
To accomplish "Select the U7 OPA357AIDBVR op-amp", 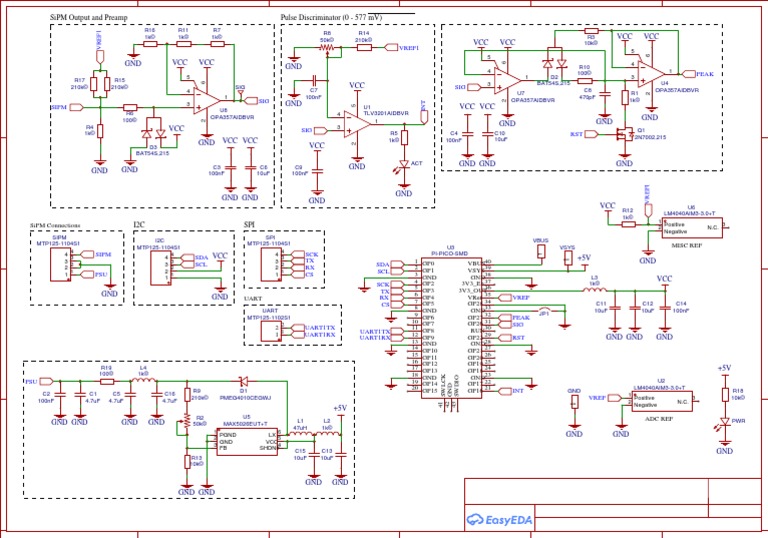I will pyautogui.click(x=507, y=80).
